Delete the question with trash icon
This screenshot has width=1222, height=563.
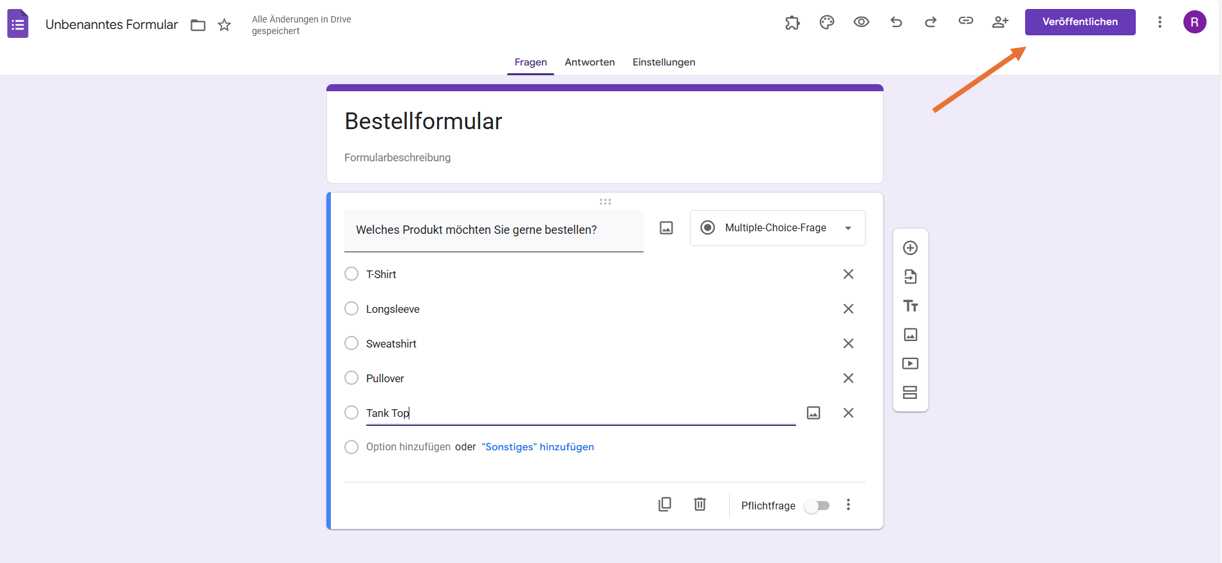(x=700, y=505)
